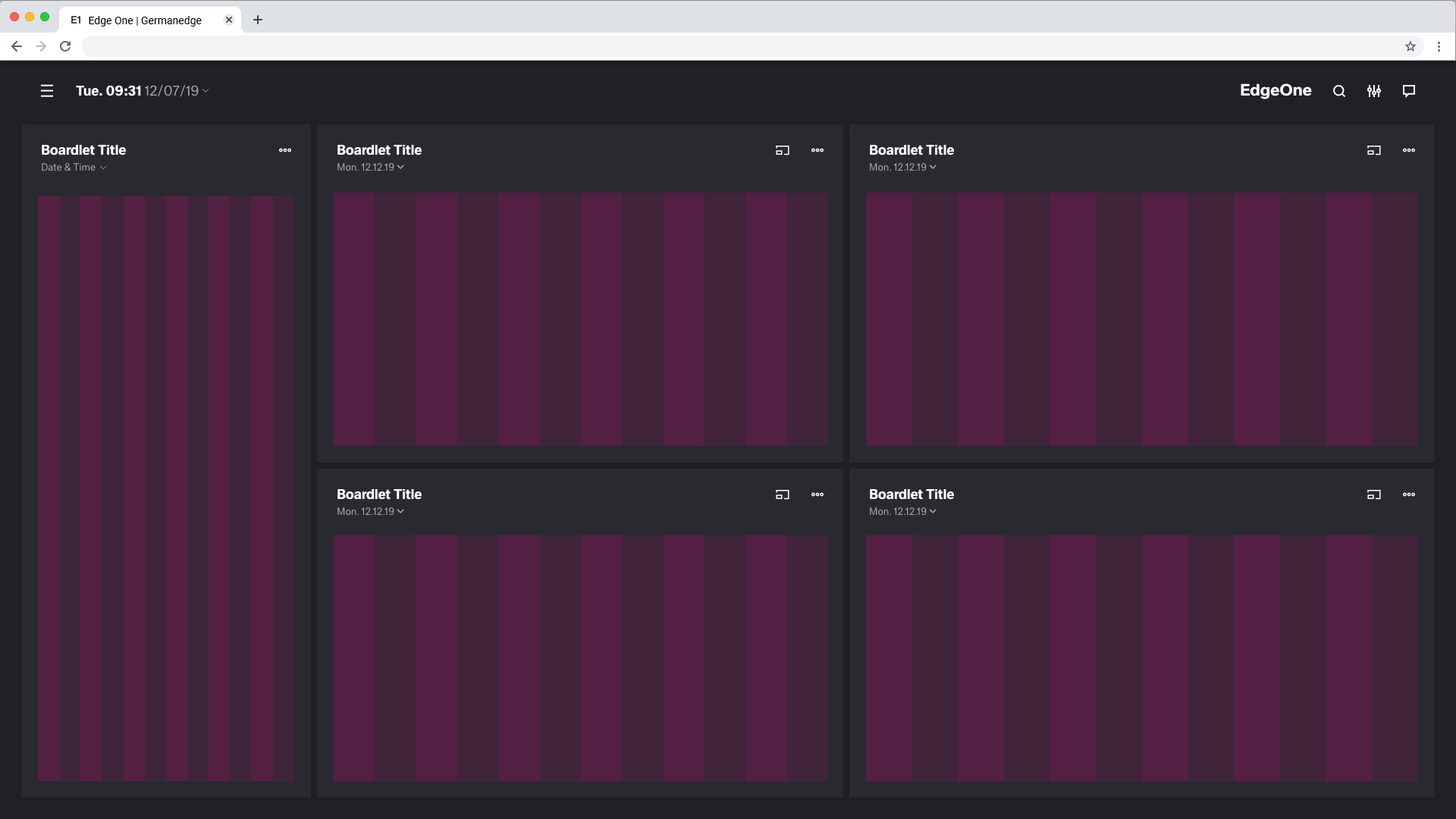This screenshot has height=819, width=1456.
Task: Expand bottom-middle boardlet with resize icon
Action: [x=783, y=494]
